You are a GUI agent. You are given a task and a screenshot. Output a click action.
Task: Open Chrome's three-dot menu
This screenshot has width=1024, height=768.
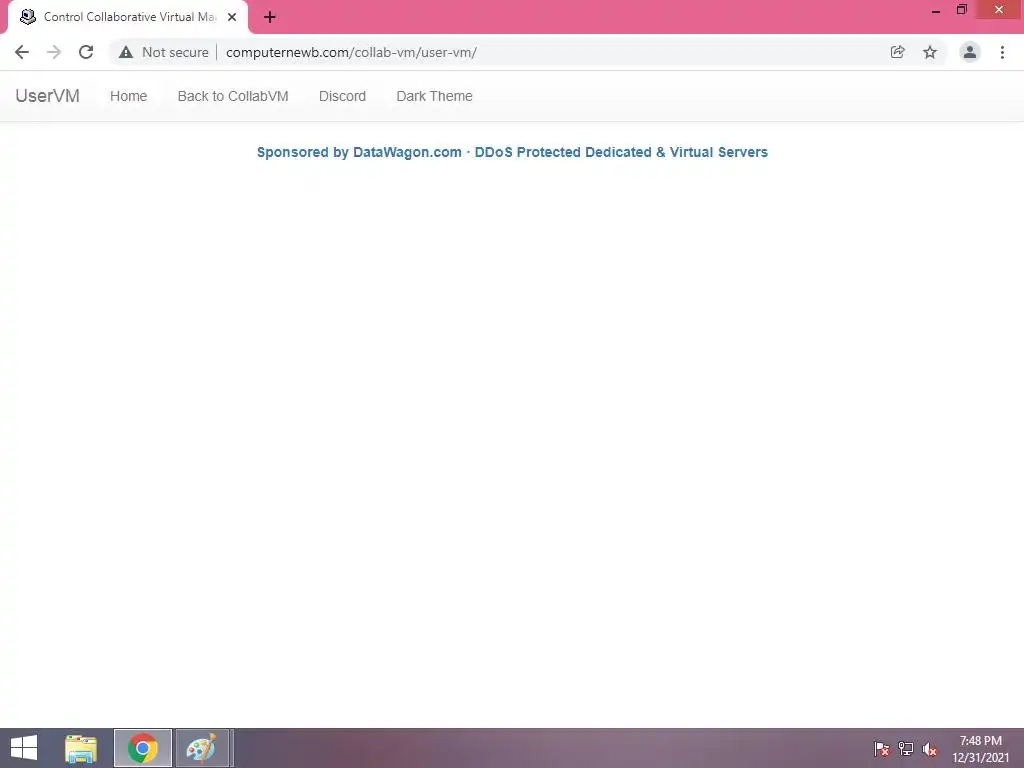(x=1002, y=52)
